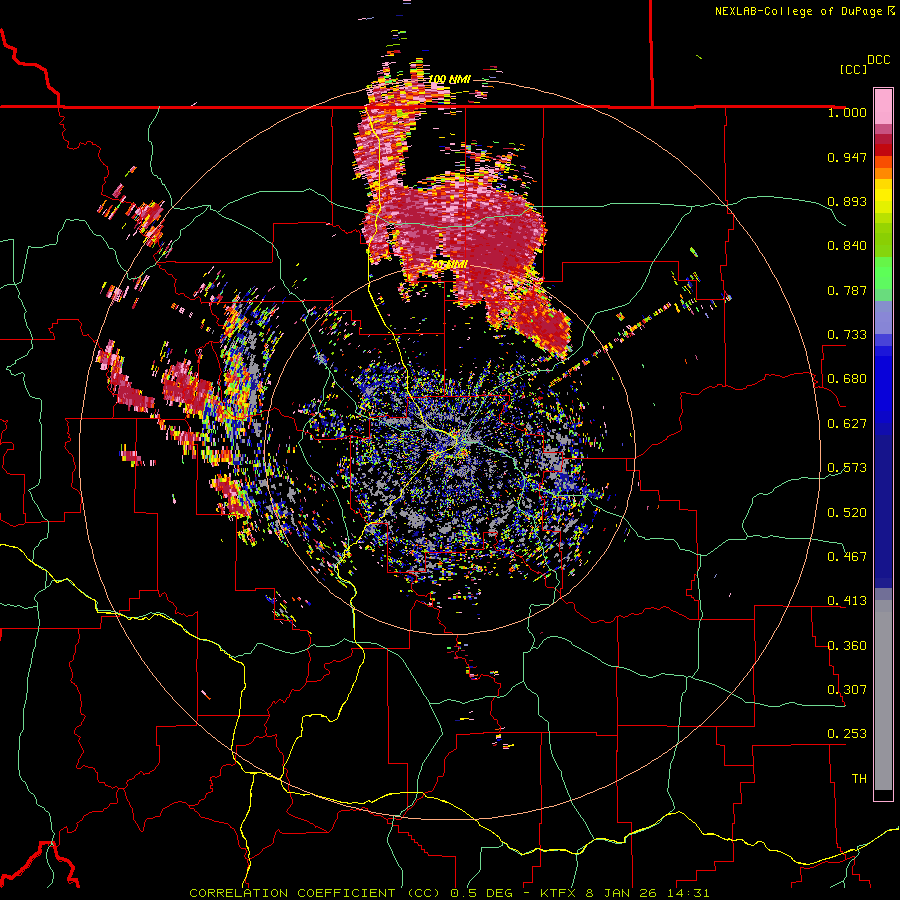Viewport: 900px width, 900px height.
Task: Select the 0.787 scale value
Action: pyautogui.click(x=847, y=290)
